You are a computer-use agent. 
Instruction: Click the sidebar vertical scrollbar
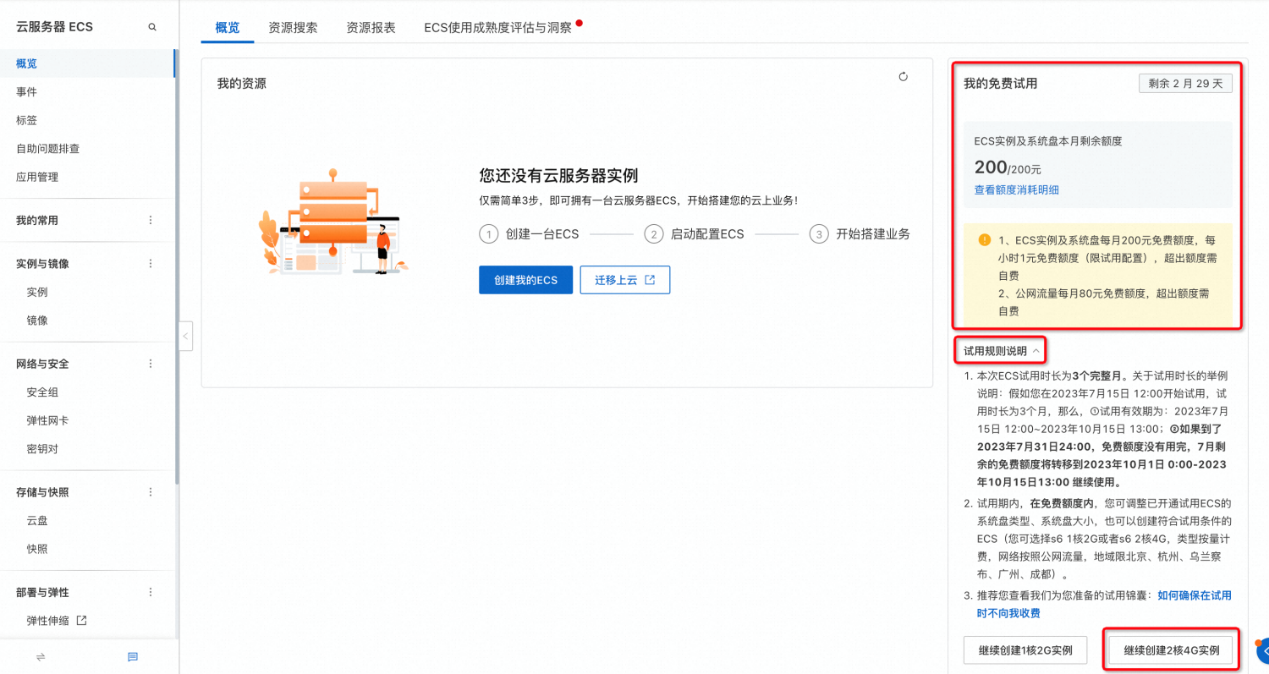point(177,265)
